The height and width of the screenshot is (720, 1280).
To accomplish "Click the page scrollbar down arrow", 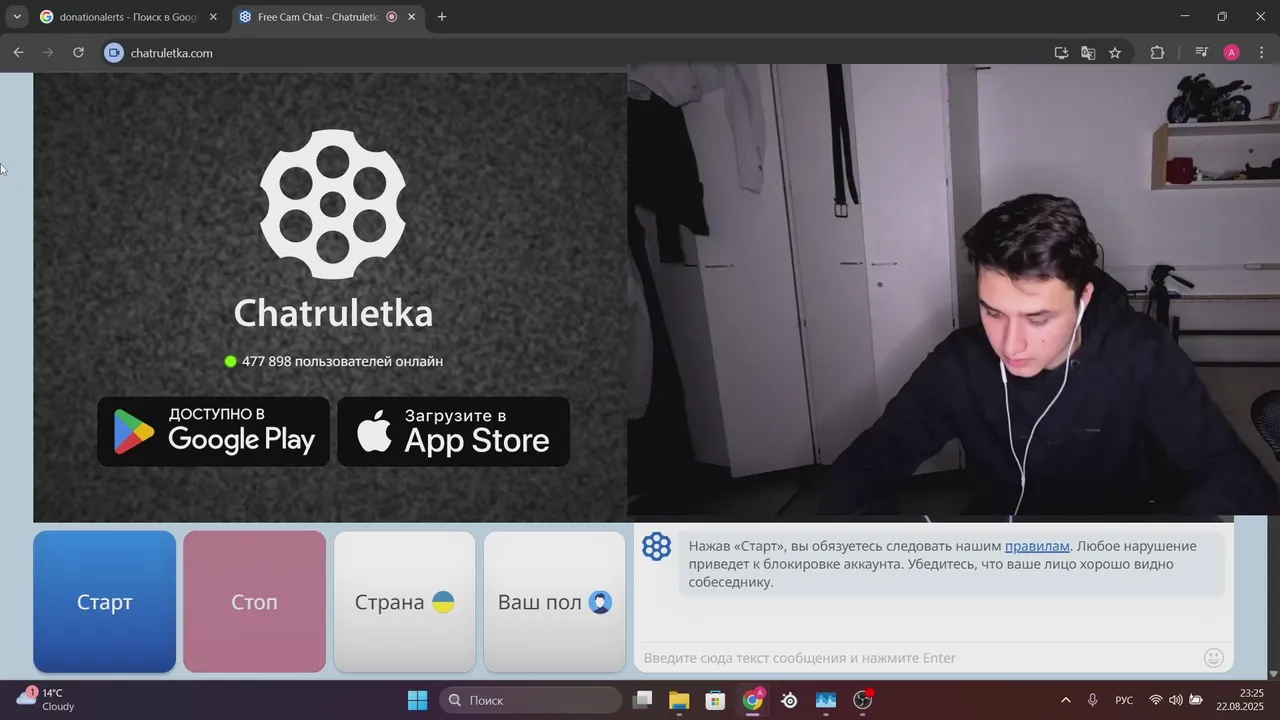I will [1273, 674].
